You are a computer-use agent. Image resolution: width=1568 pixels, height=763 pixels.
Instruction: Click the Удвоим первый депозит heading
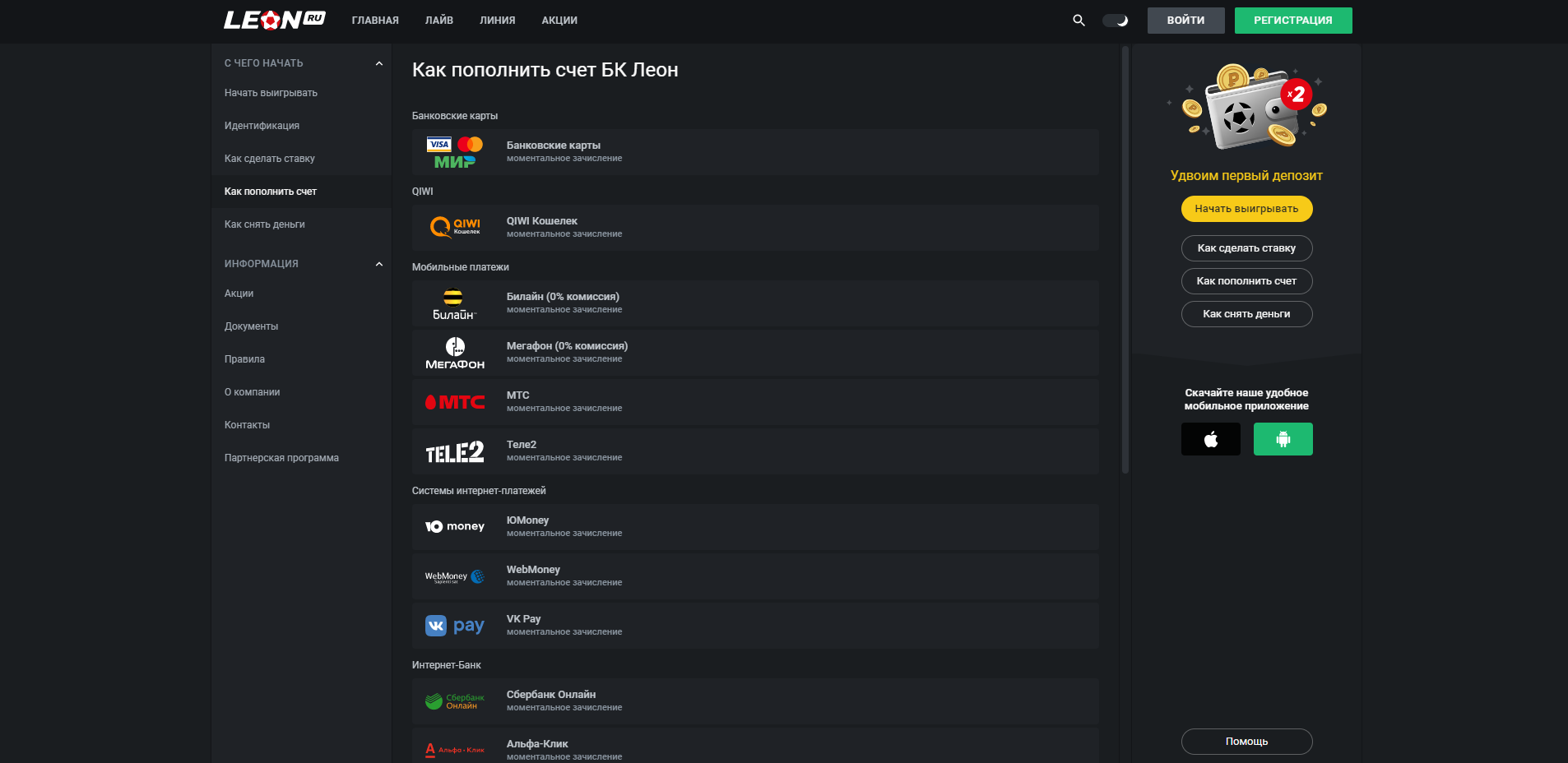click(x=1246, y=175)
